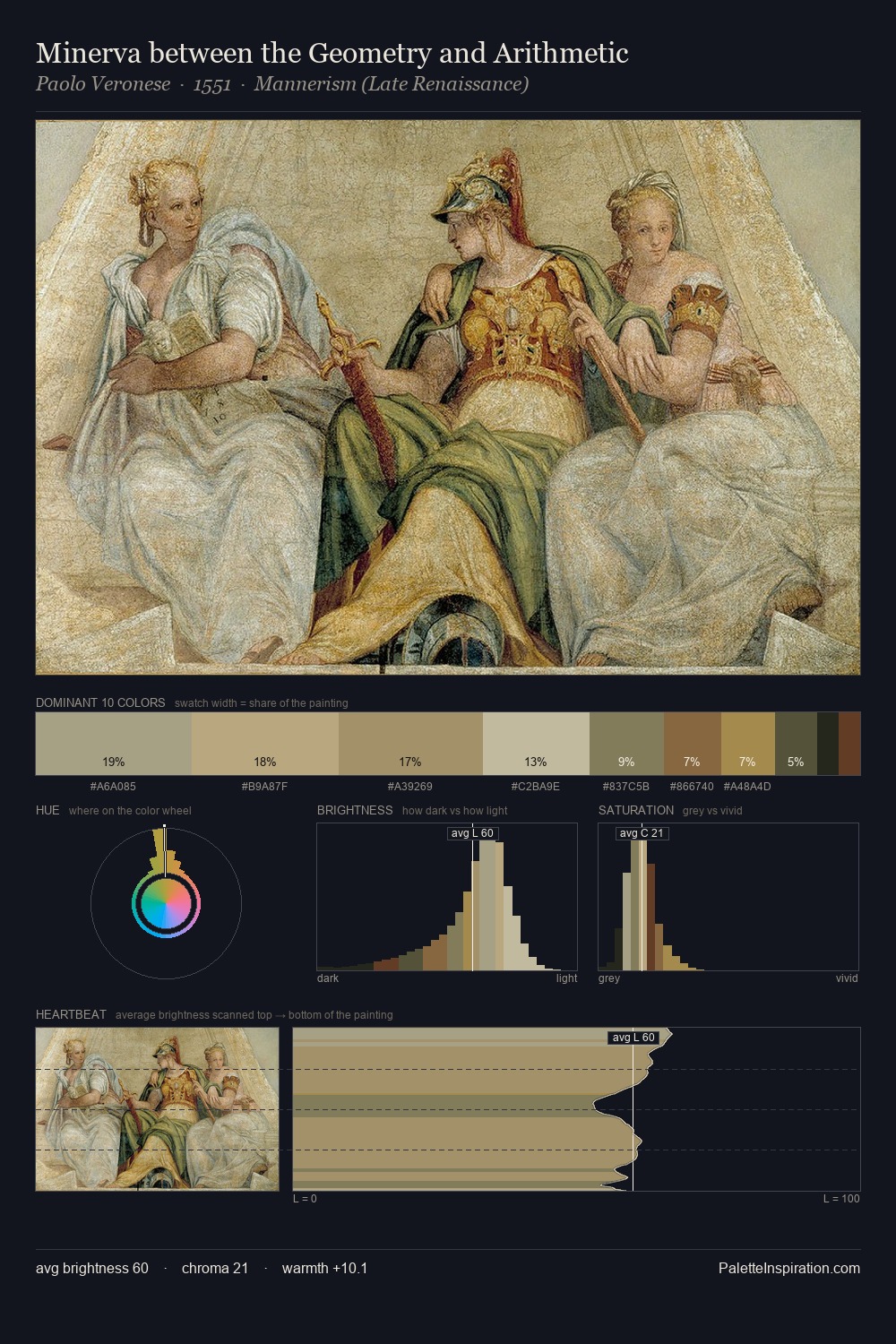Click the painting title text
896x1344 pixels.
332,53
